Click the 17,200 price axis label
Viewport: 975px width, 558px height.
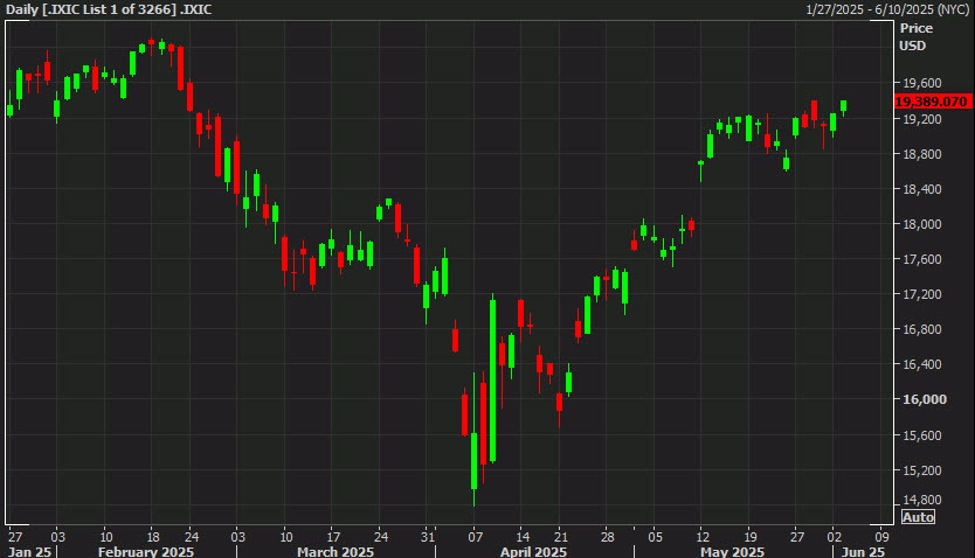click(x=921, y=294)
